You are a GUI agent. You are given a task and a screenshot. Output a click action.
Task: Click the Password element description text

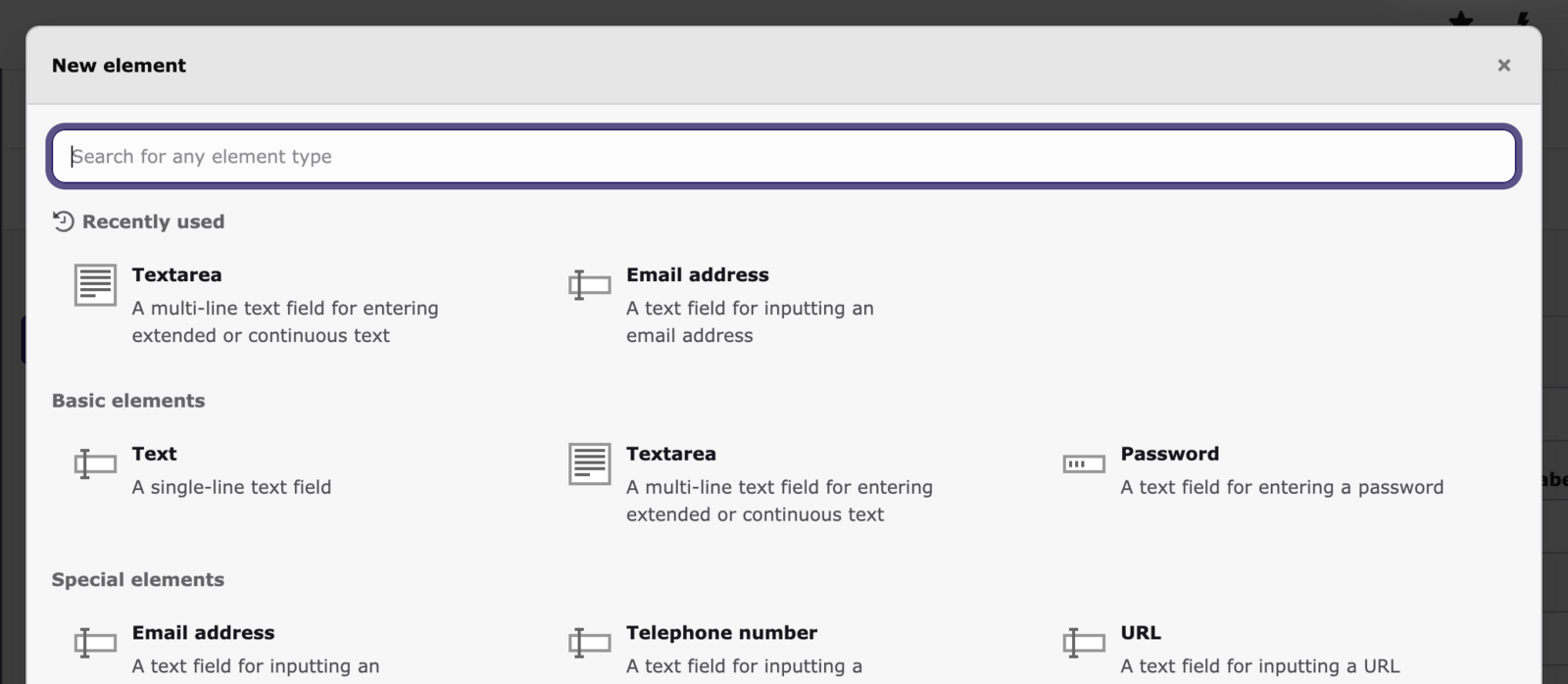[x=1281, y=487]
